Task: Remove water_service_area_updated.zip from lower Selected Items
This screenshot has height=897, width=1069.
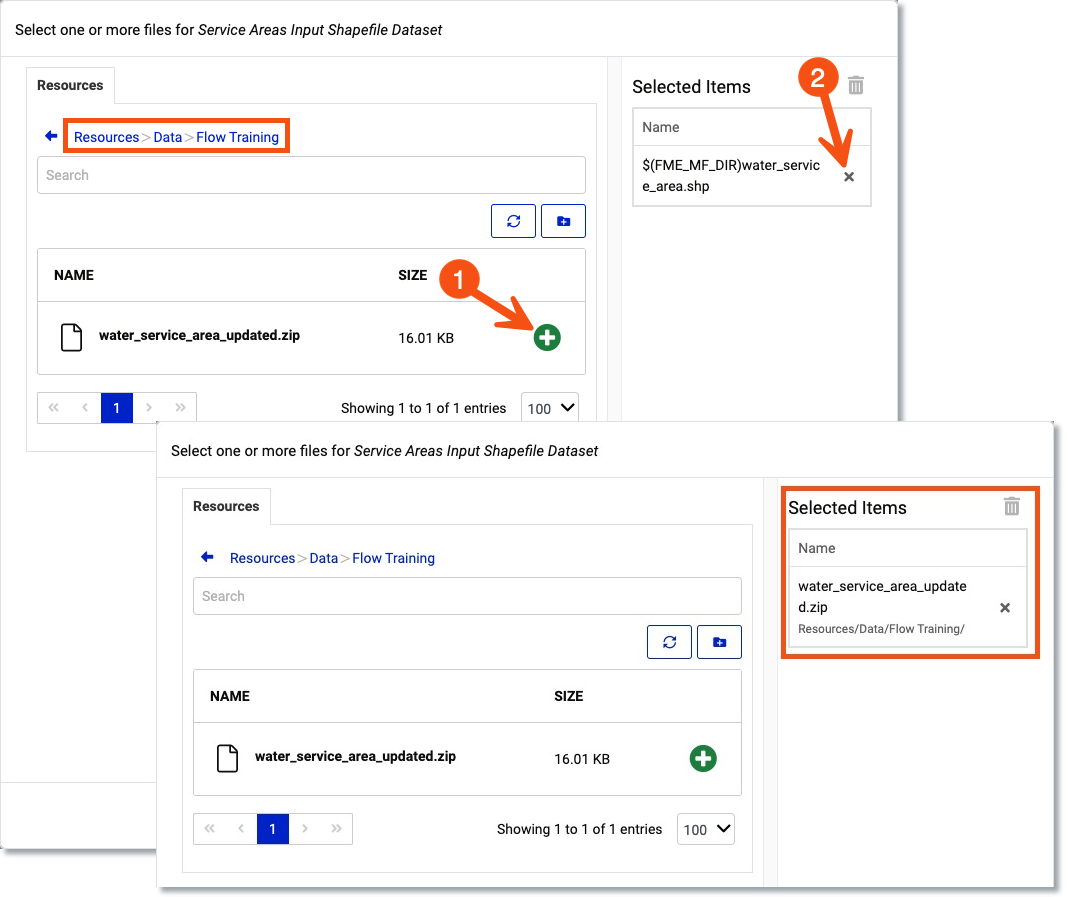Action: tap(1004, 606)
